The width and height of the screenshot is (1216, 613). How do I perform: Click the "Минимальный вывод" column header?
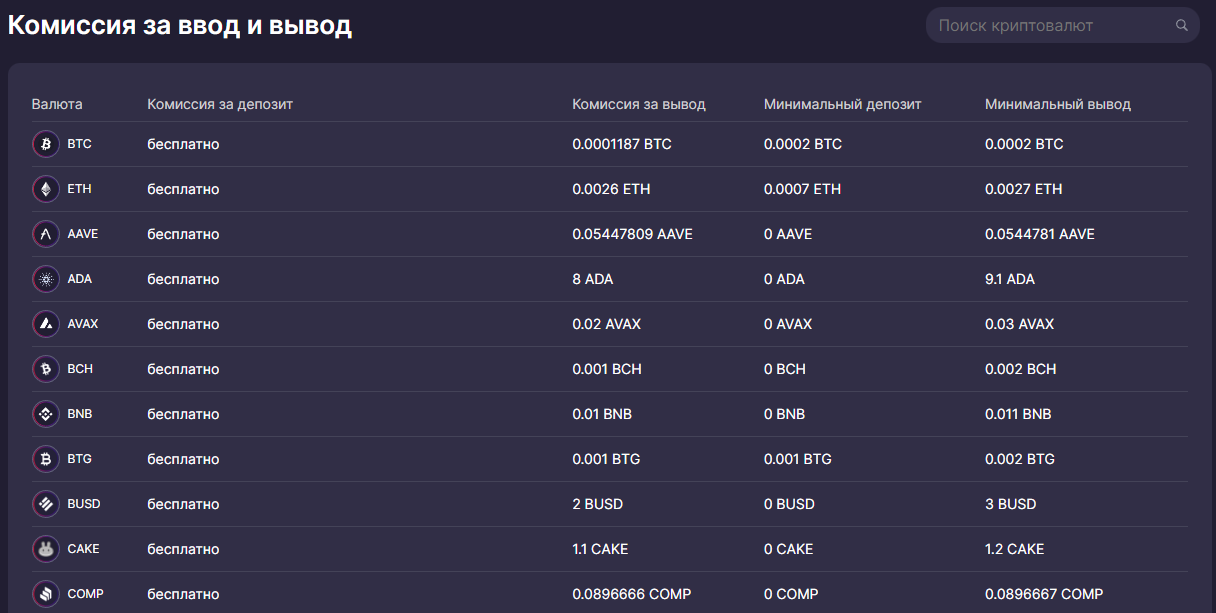(1057, 104)
